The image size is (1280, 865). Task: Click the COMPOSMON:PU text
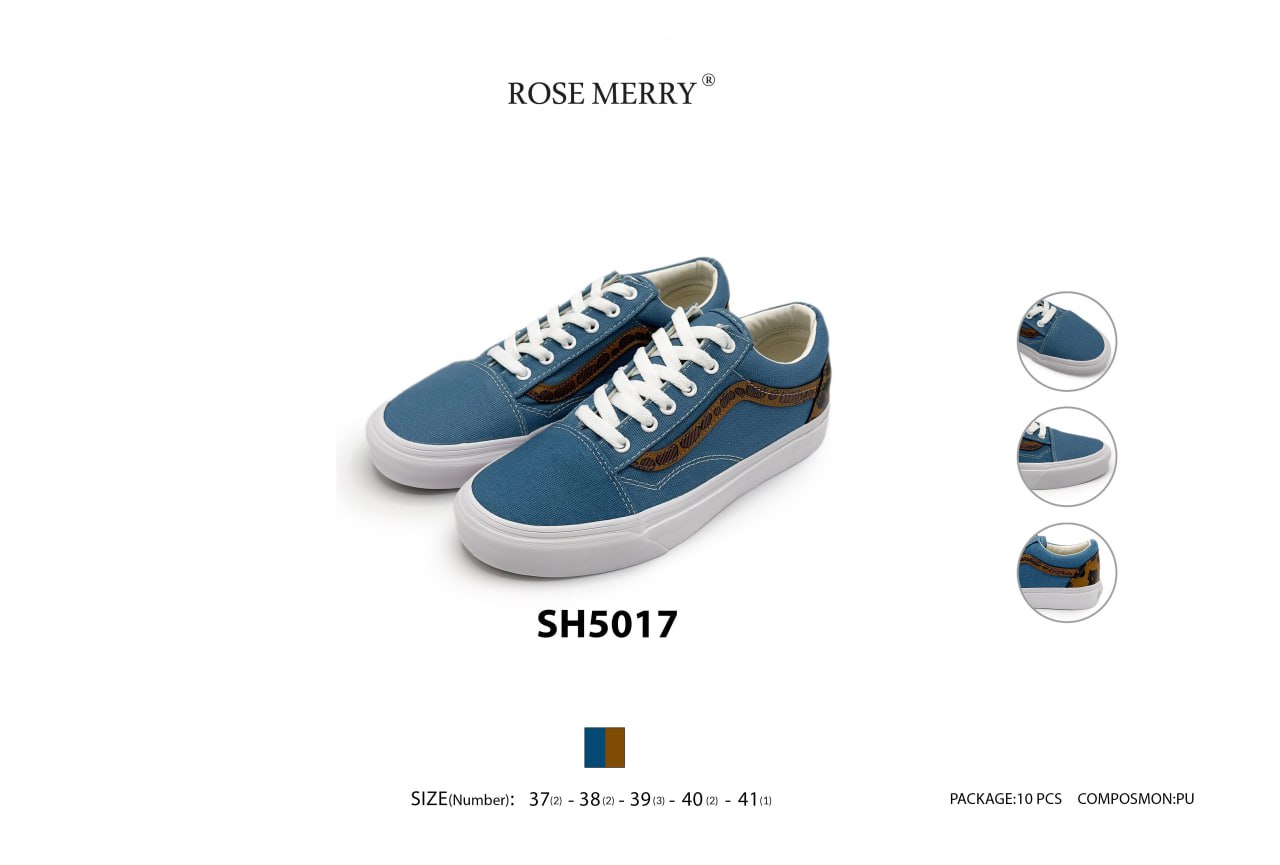[x=1136, y=799]
